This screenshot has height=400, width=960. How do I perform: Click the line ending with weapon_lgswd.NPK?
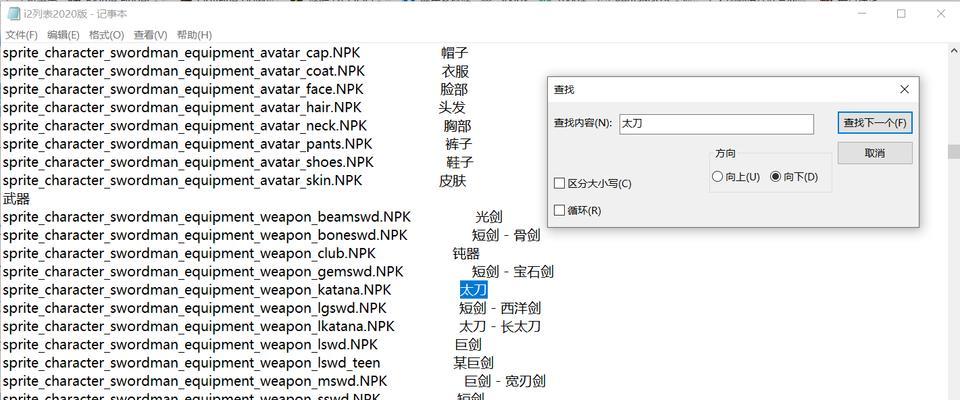194,308
